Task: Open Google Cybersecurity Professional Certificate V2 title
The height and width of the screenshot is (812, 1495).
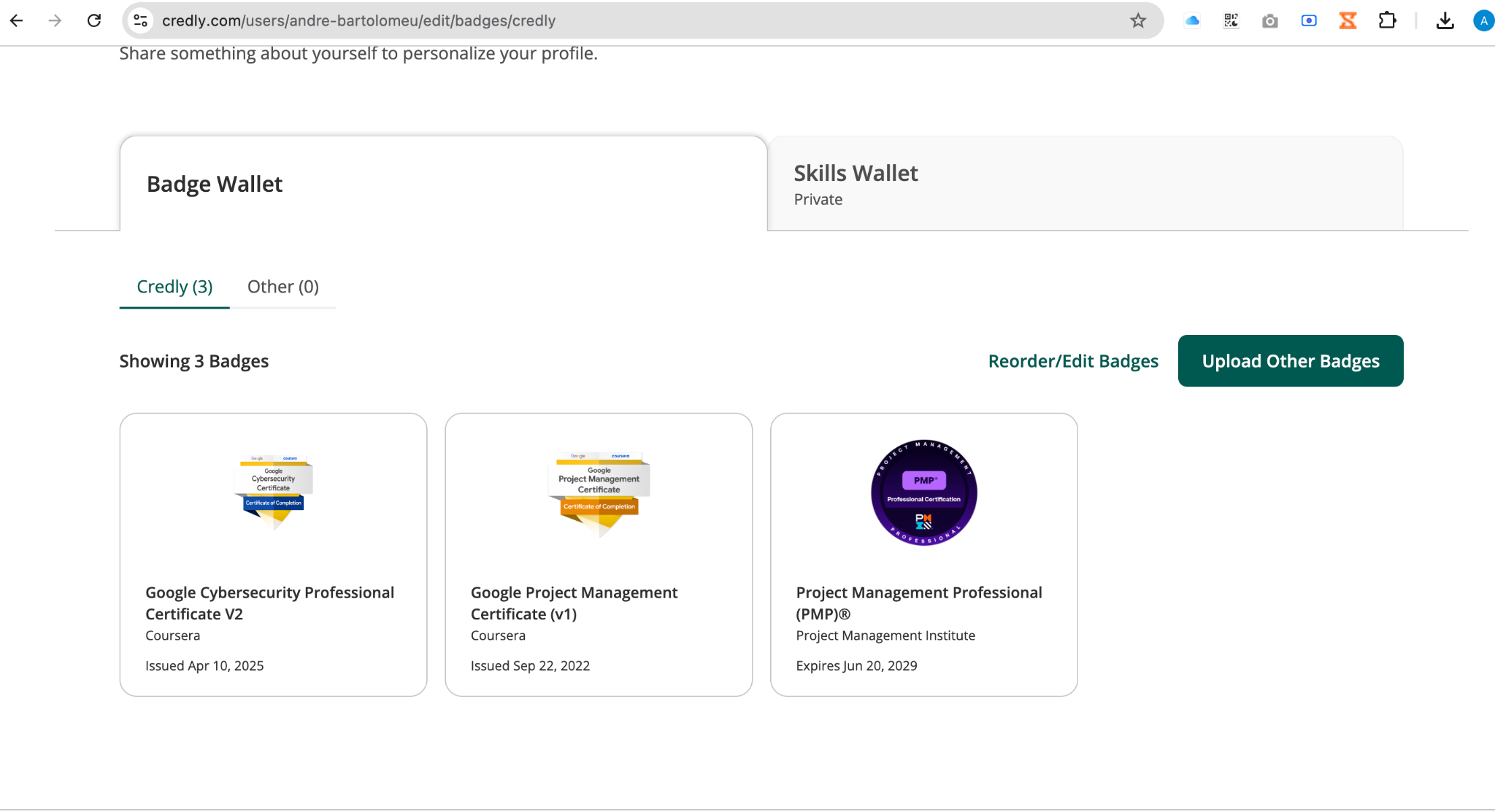Action: tap(270, 603)
